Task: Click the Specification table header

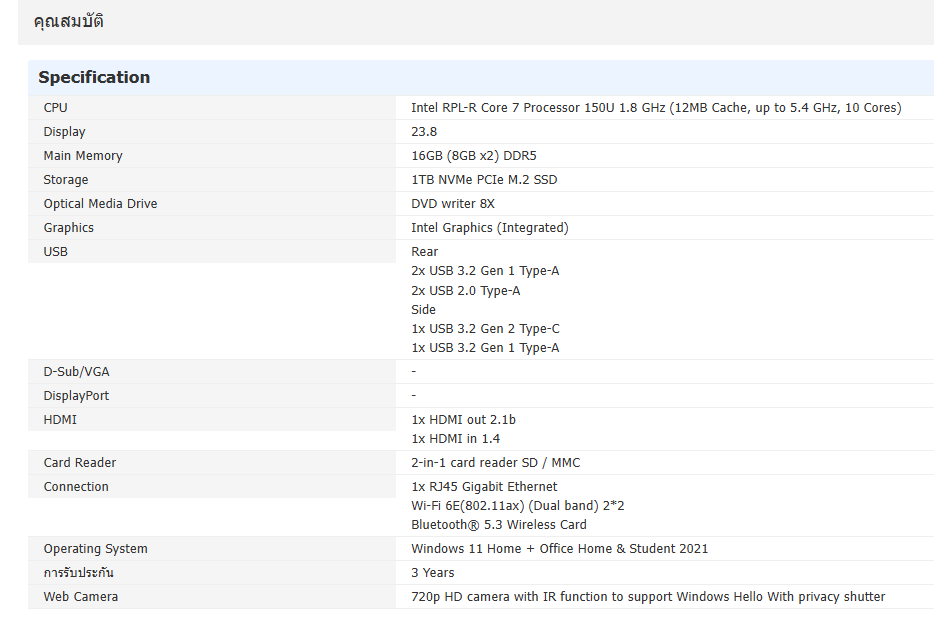Action: pyautogui.click(x=94, y=77)
